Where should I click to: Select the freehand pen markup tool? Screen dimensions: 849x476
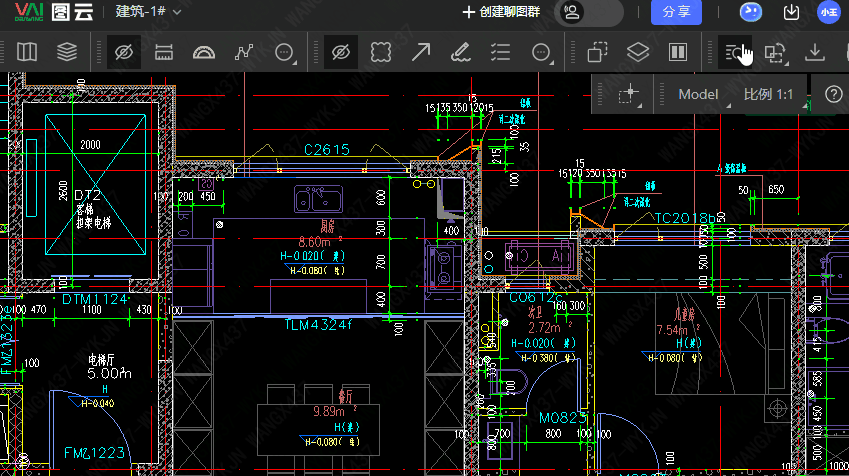(461, 52)
